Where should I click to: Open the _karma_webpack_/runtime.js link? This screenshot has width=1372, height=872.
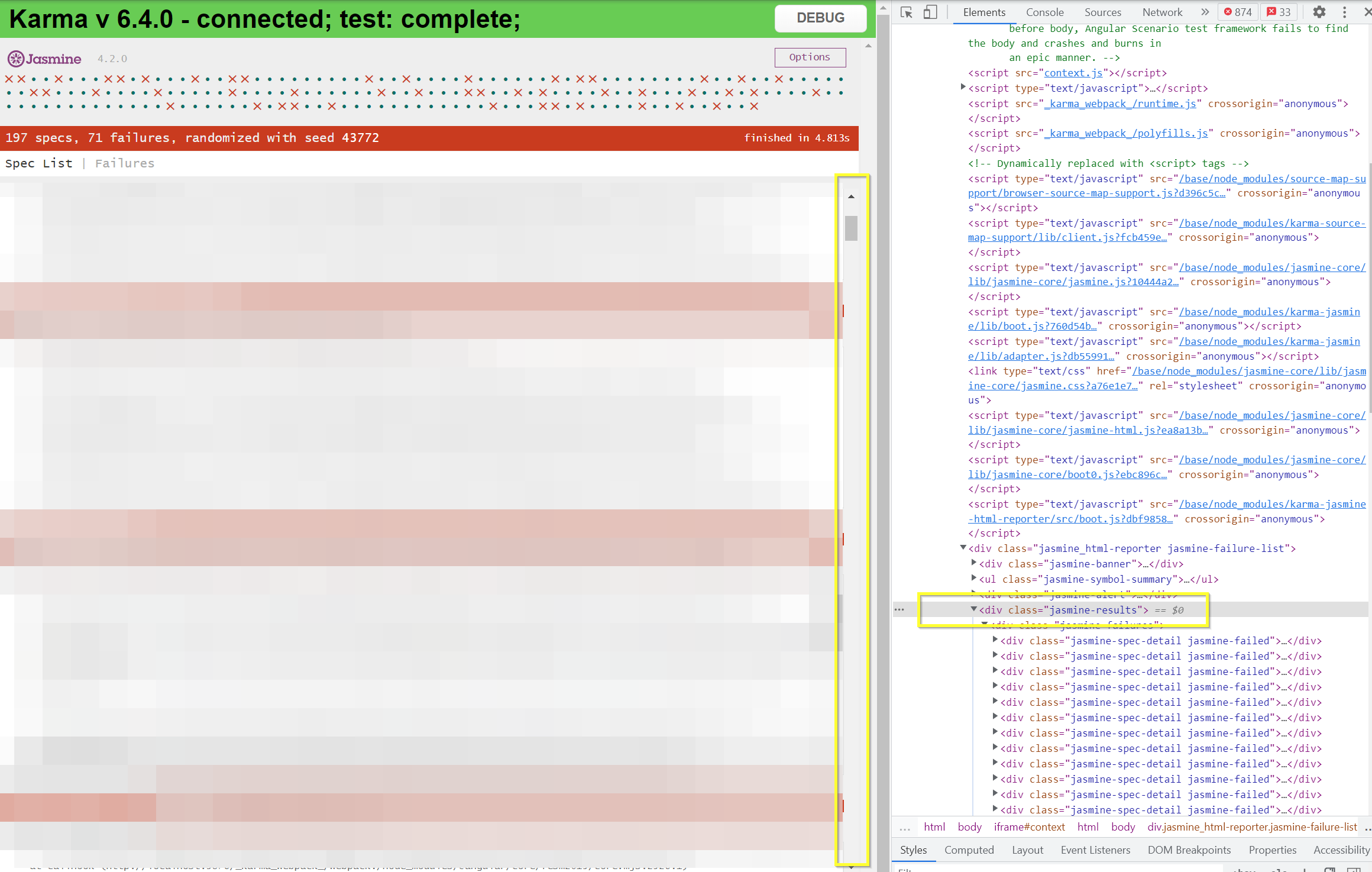pos(1120,104)
